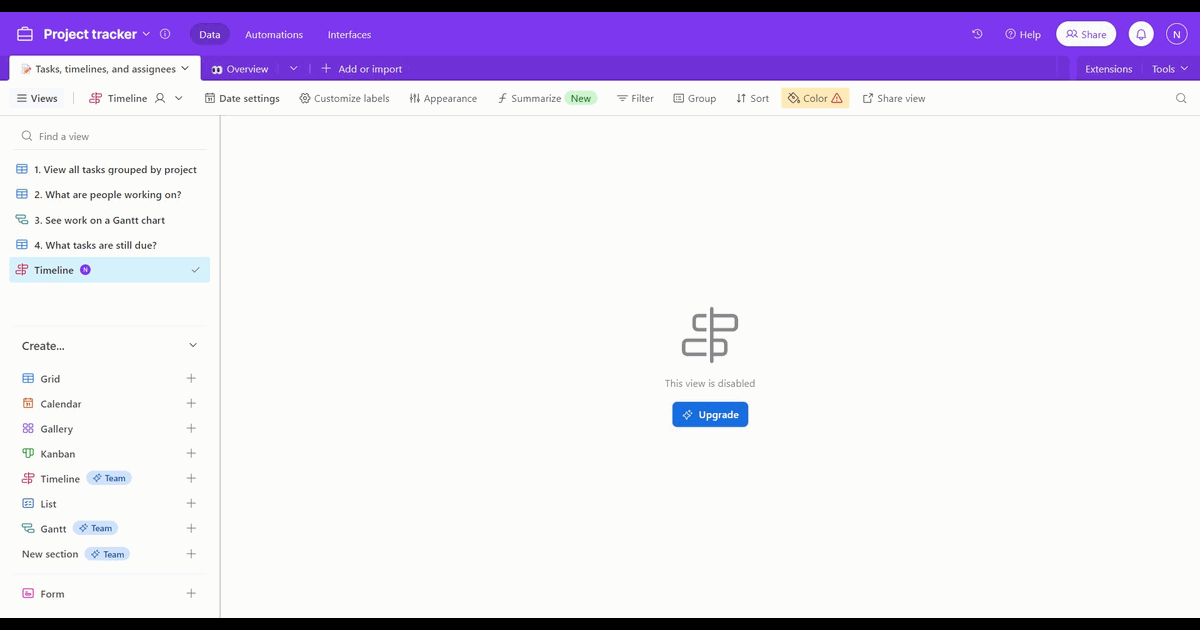Open view '2. What are people working on?'
The height and width of the screenshot is (630, 1200).
[x=110, y=194]
